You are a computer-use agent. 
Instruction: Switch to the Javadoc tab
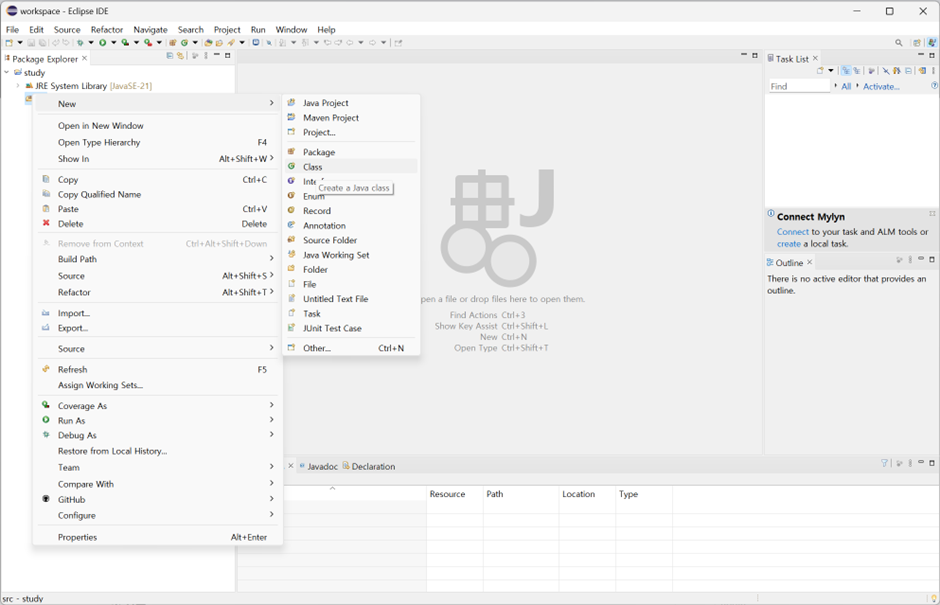(318, 466)
